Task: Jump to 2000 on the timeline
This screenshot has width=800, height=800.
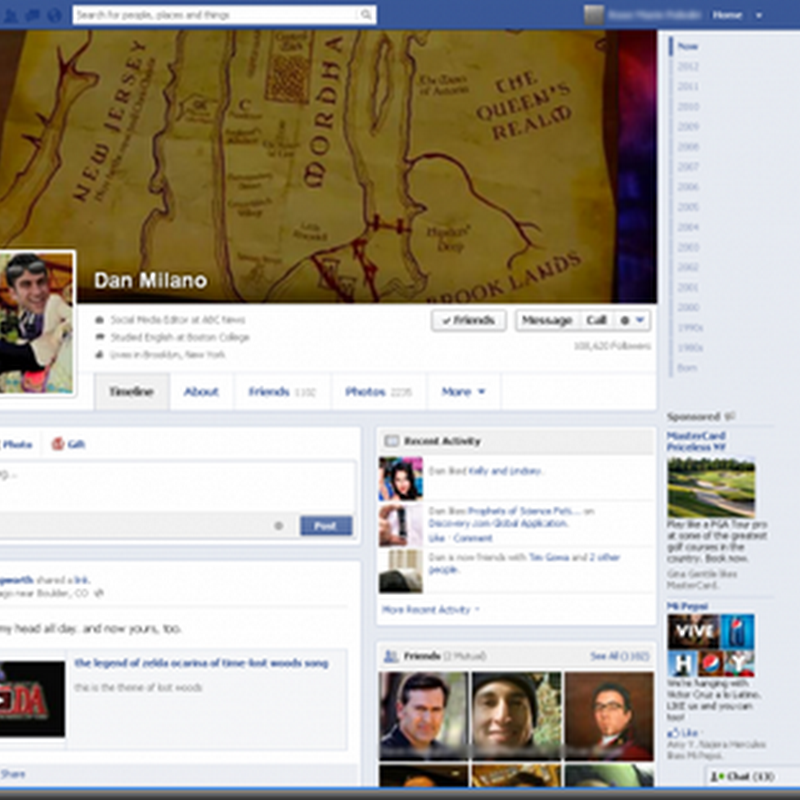Action: point(688,307)
